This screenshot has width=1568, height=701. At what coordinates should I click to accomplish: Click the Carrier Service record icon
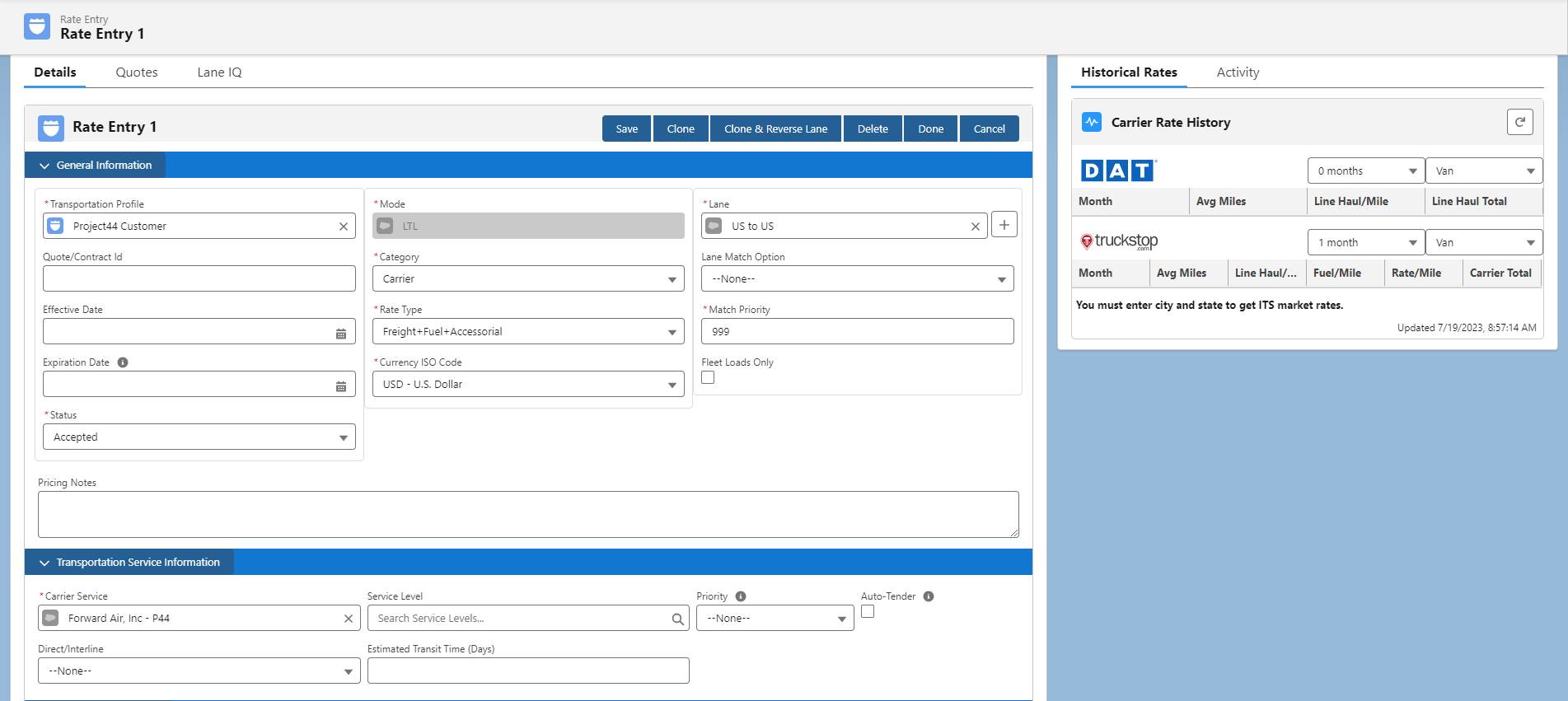(50, 618)
